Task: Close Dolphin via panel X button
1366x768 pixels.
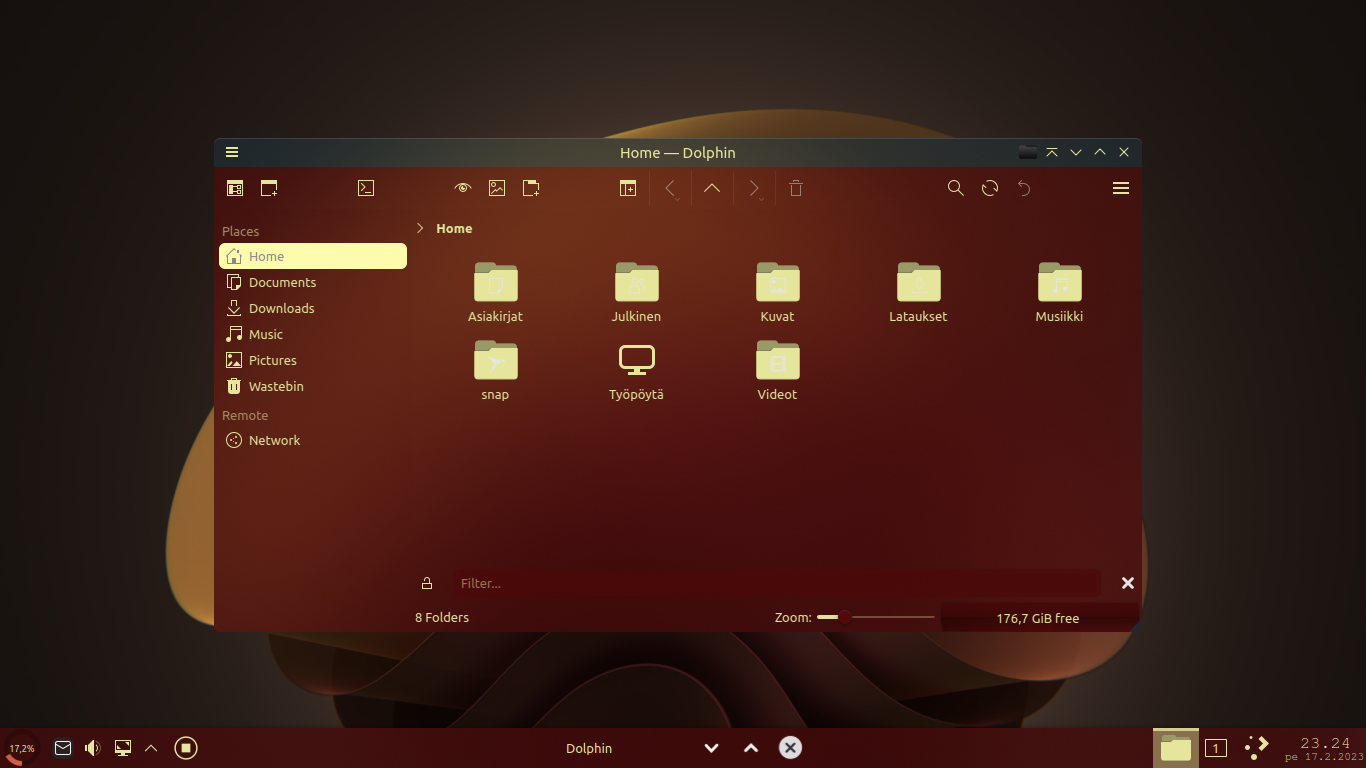Action: click(790, 748)
